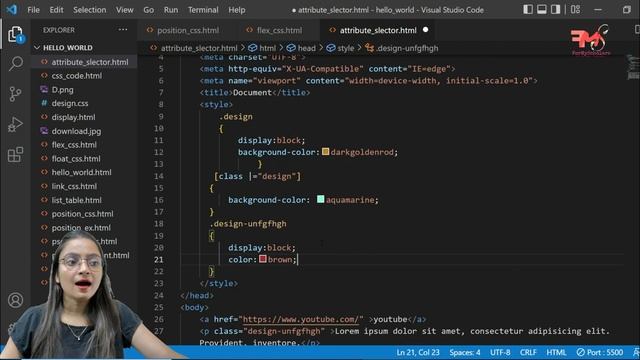The height and width of the screenshot is (360, 640).
Task: Open the View menu
Action: pos(124,10)
